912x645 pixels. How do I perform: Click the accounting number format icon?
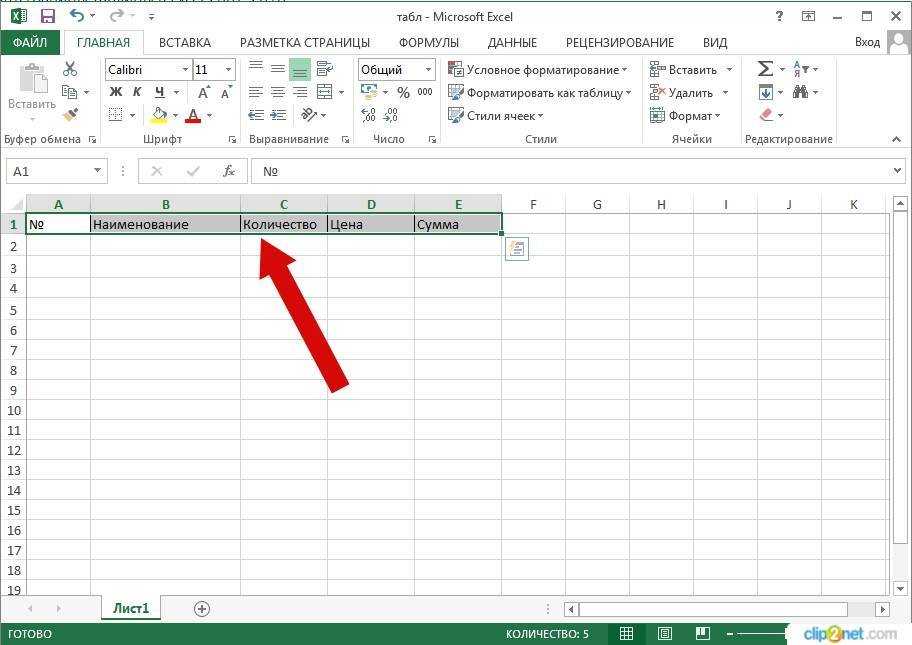[x=369, y=92]
